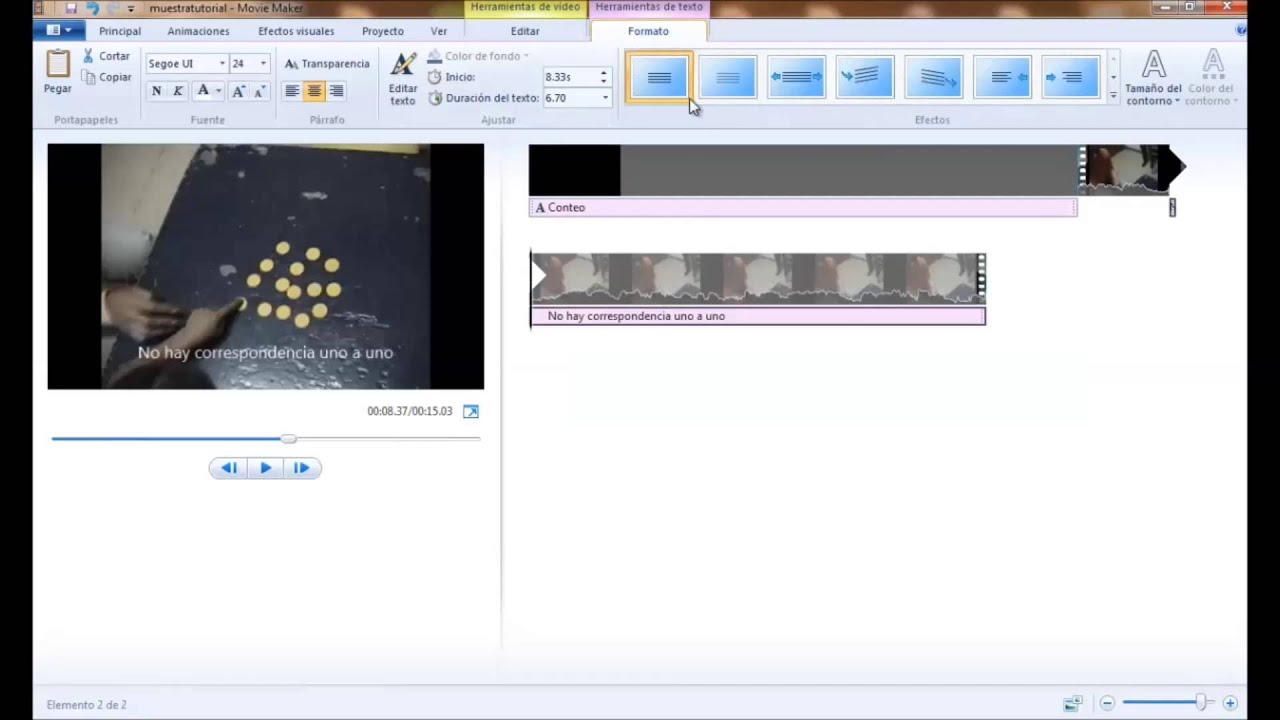Go to the previous frame
1280x720 pixels.
pos(229,467)
